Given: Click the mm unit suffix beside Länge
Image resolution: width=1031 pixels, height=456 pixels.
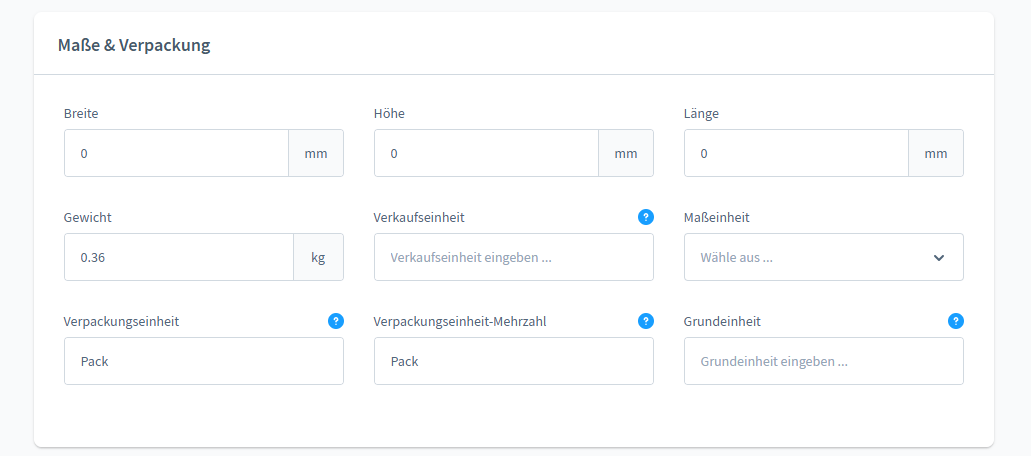Looking at the screenshot, I should (936, 153).
